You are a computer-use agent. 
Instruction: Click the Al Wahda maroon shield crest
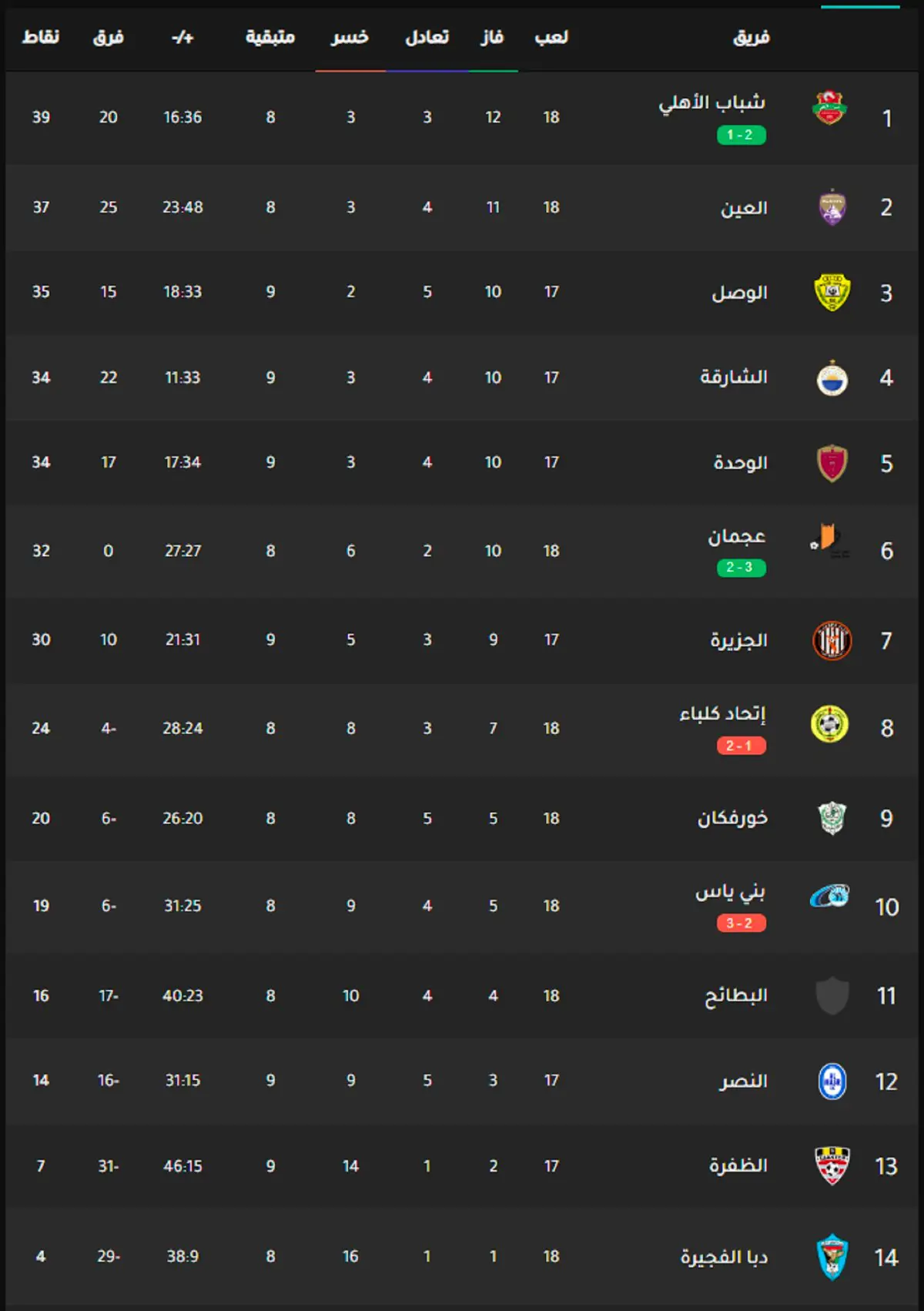point(832,463)
